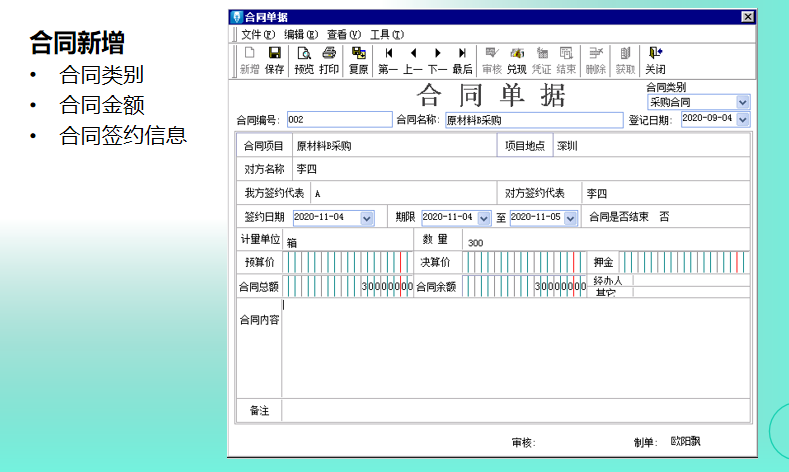The height and width of the screenshot is (472, 789).
Task: Restore form with 复原 icon
Action: coord(359,60)
